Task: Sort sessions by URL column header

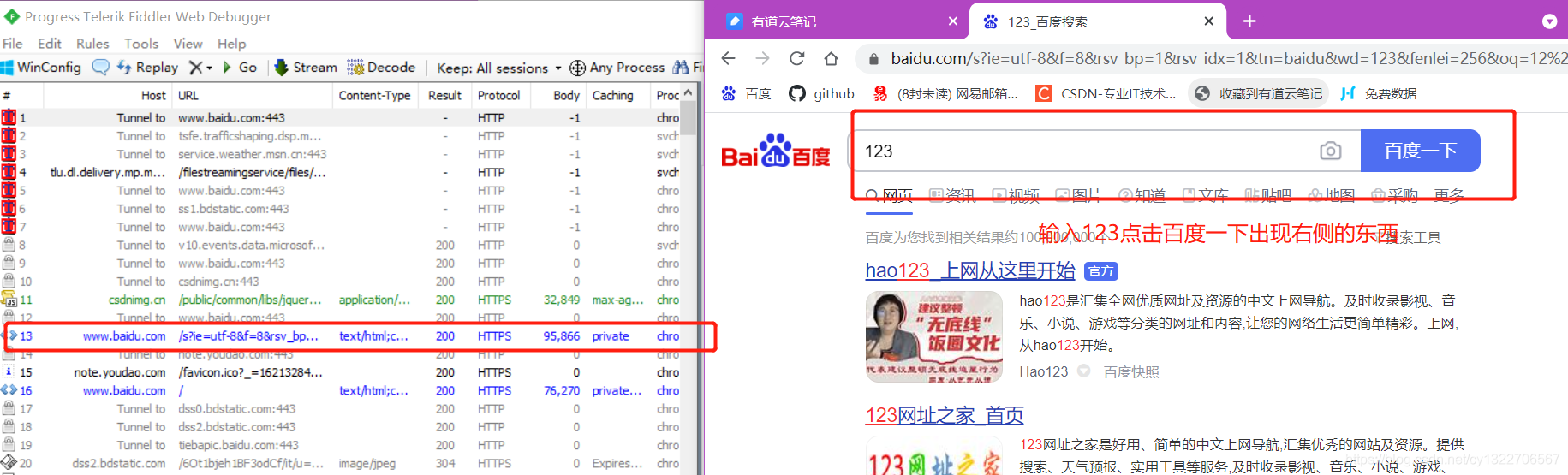Action: pos(252,95)
